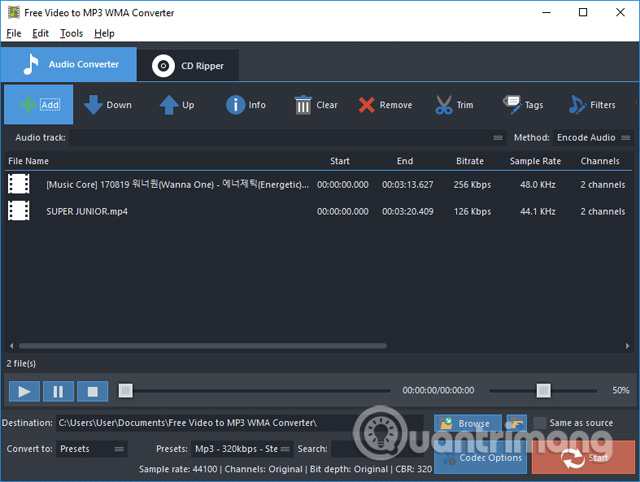Viewport: 640px width, 482px height.
Task: Open the File menu
Action: pos(14,33)
